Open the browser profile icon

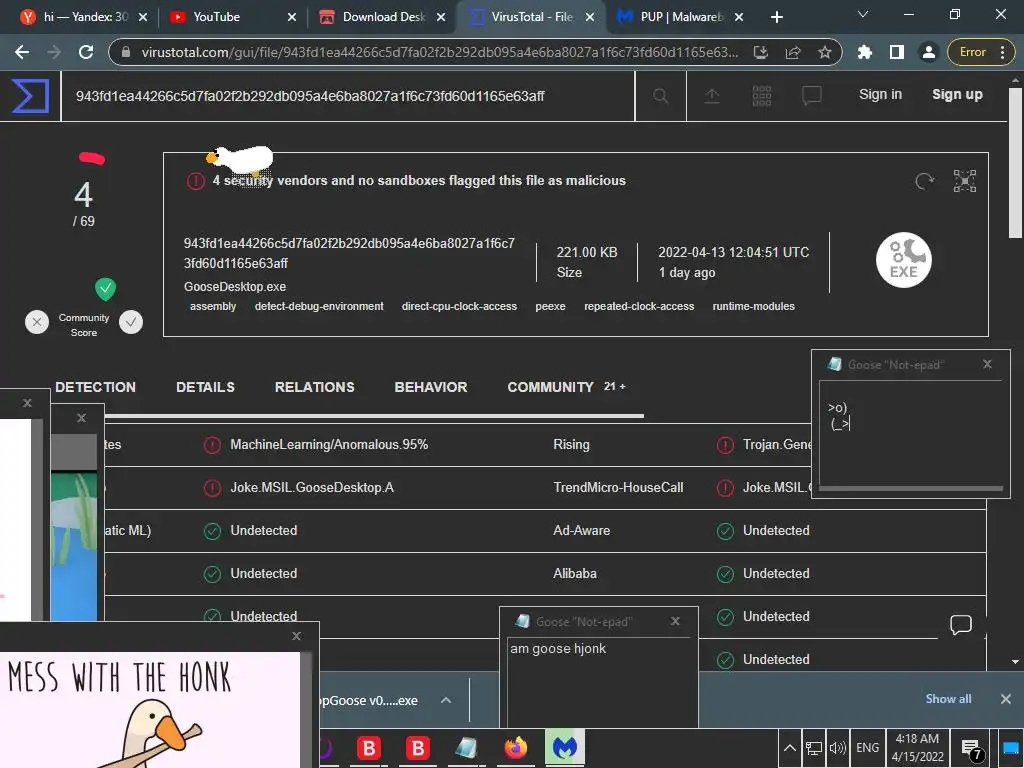[928, 52]
